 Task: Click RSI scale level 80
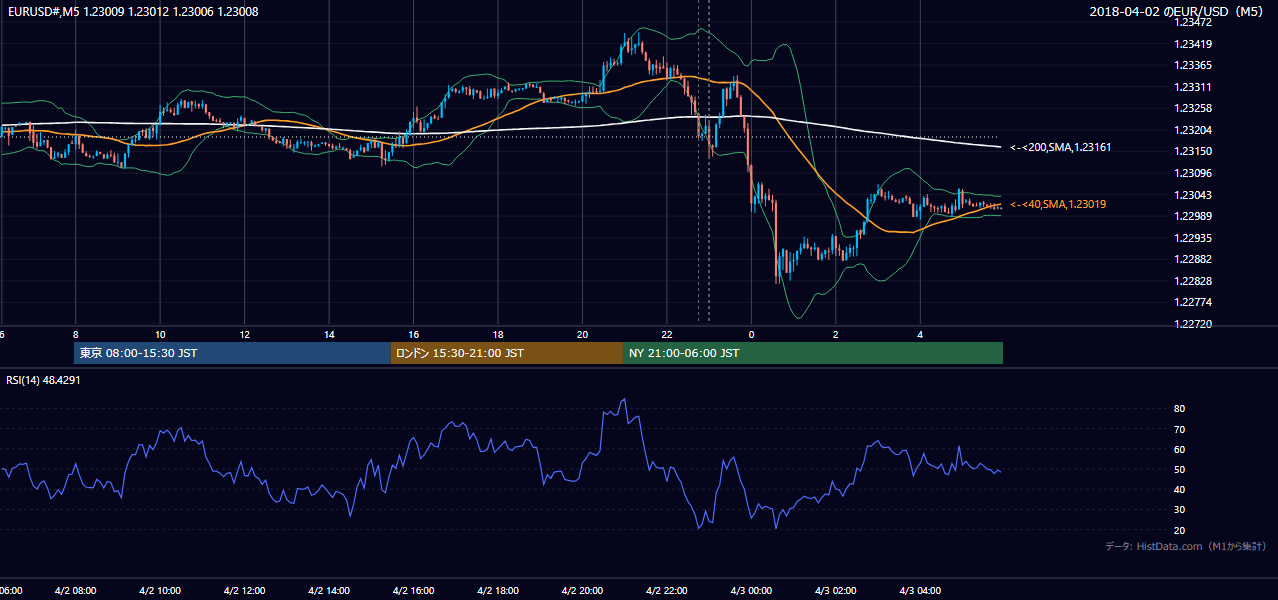1179,409
